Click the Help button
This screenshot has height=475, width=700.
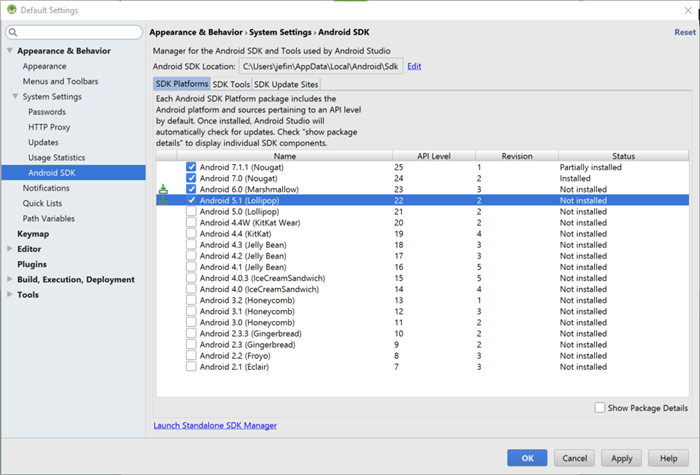tap(669, 458)
